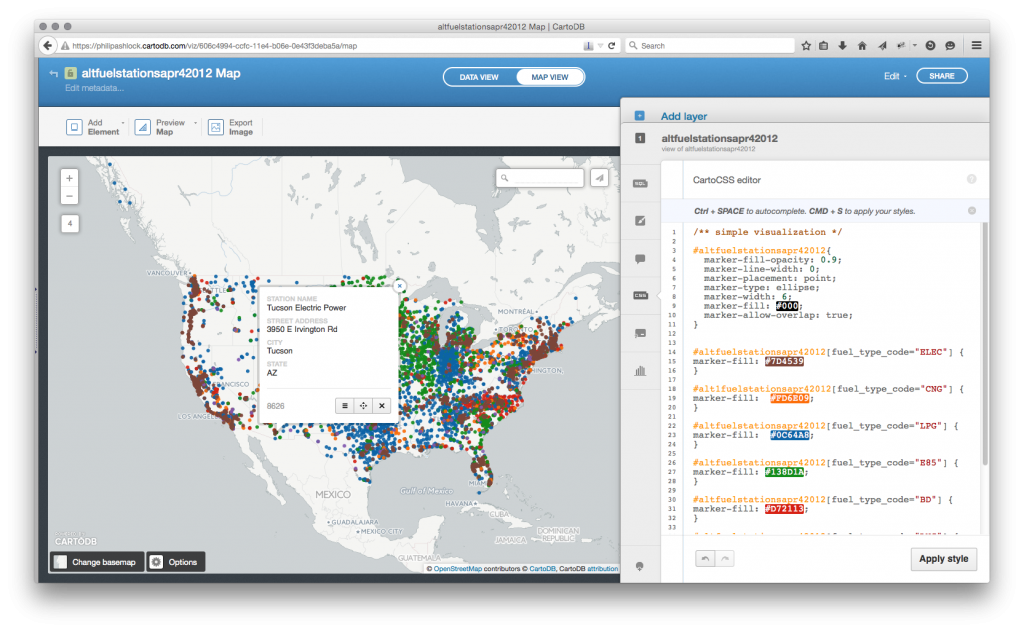Open the Edit dropdown menu

[x=895, y=76]
